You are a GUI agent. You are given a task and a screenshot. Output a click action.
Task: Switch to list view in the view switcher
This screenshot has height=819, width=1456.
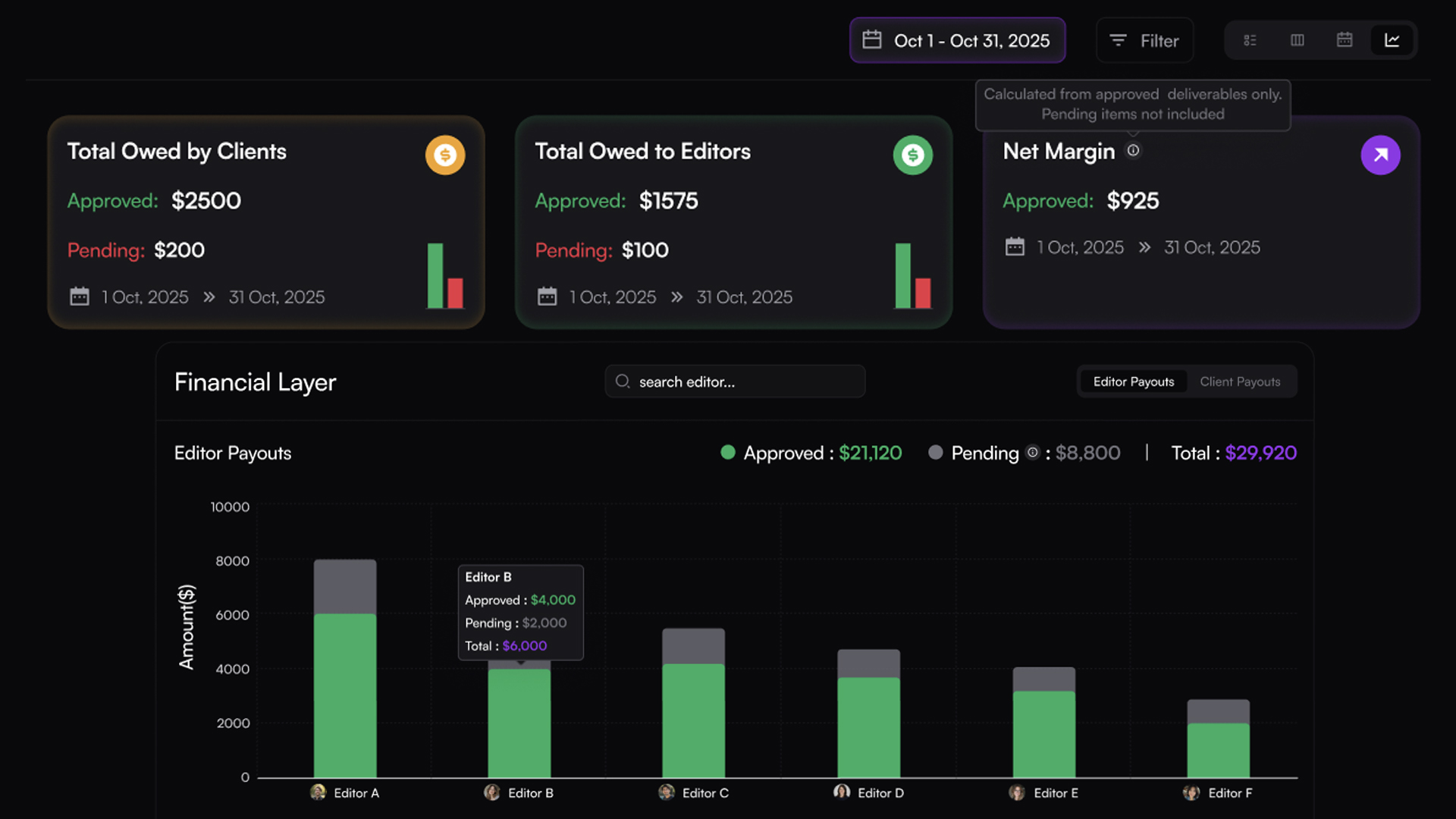click(1250, 40)
